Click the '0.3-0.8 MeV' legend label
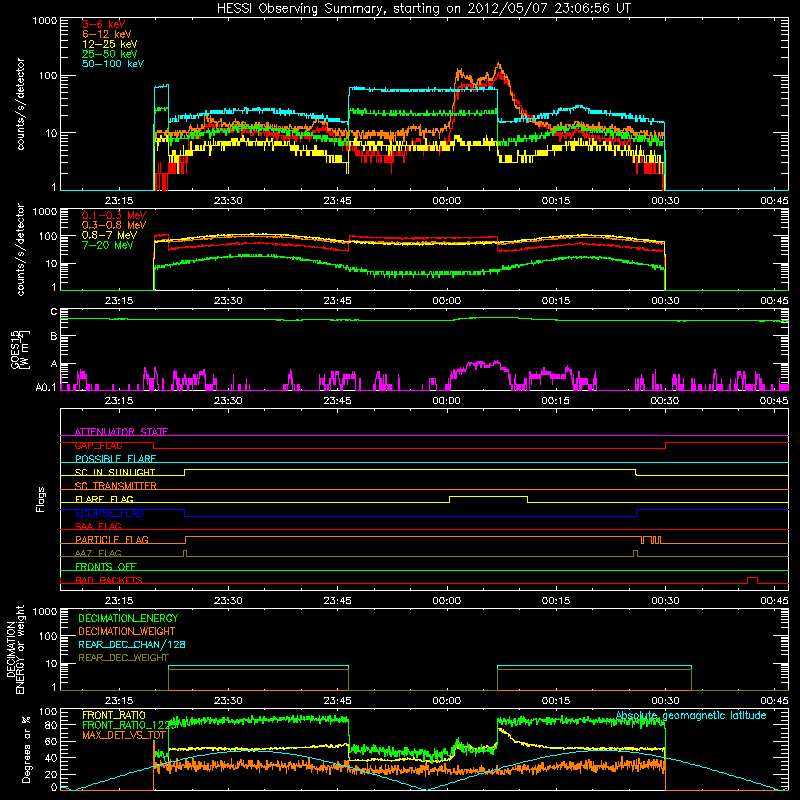The height and width of the screenshot is (800, 800). (114, 225)
